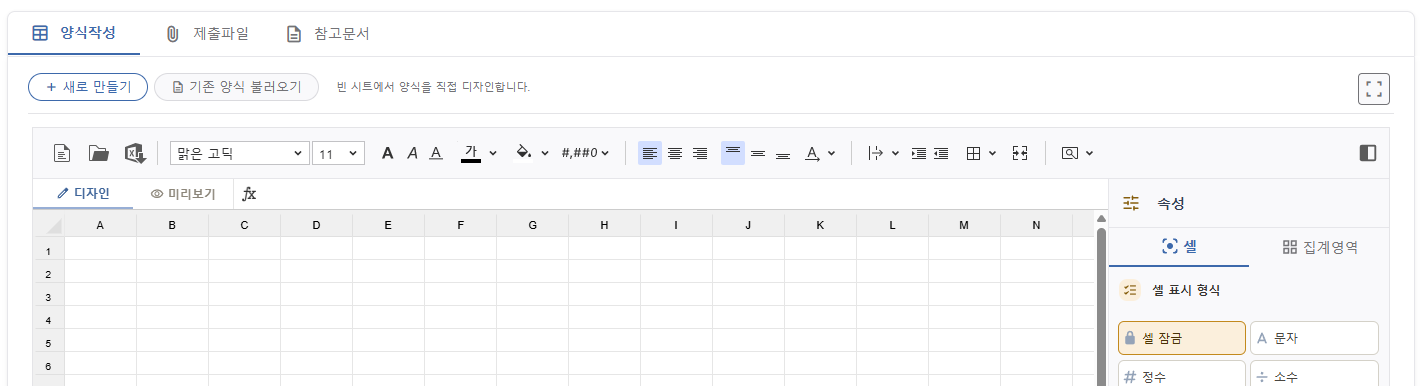Screen dimensions: 1423x386
Task: Switch to the 미리보기 preview tab
Action: pos(183,193)
